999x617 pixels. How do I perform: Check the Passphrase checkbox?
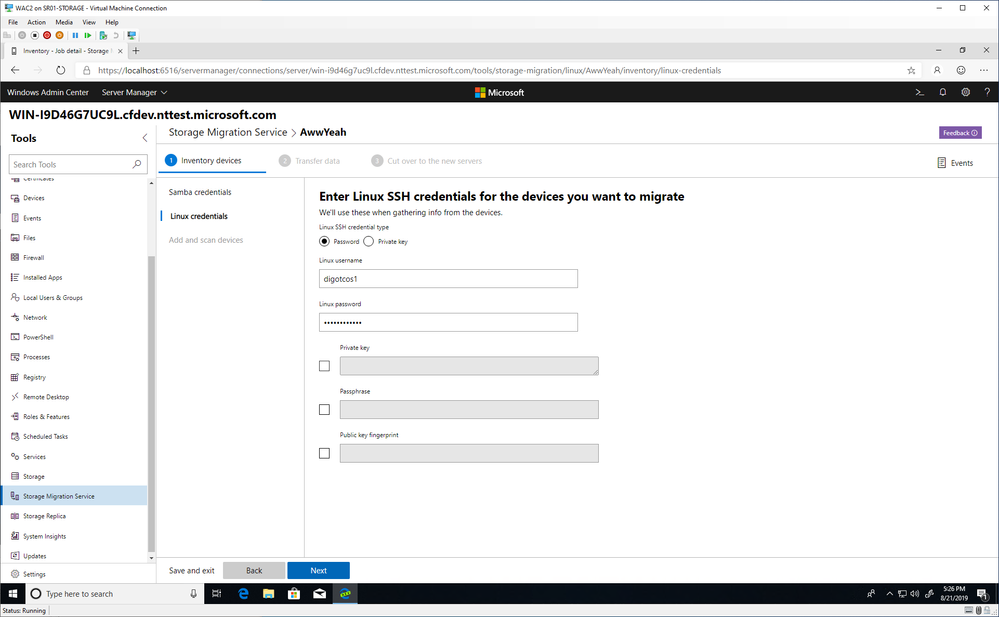(x=324, y=409)
